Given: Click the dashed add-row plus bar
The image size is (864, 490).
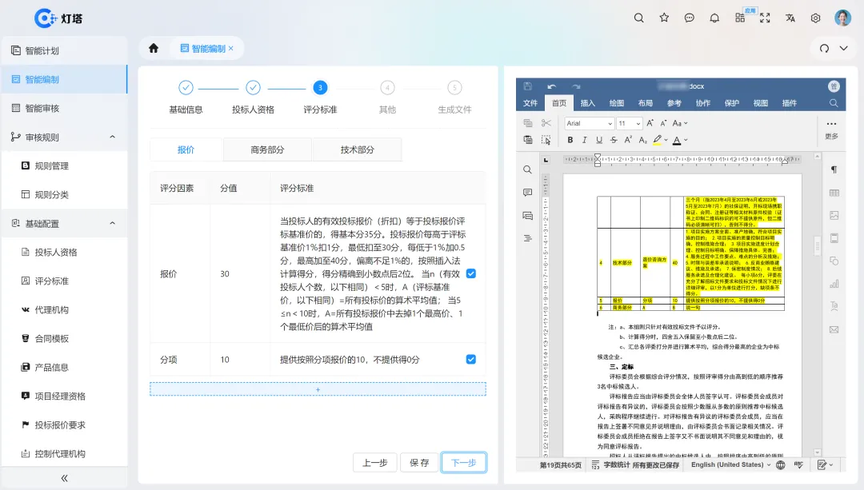Looking at the screenshot, I should coord(318,389).
